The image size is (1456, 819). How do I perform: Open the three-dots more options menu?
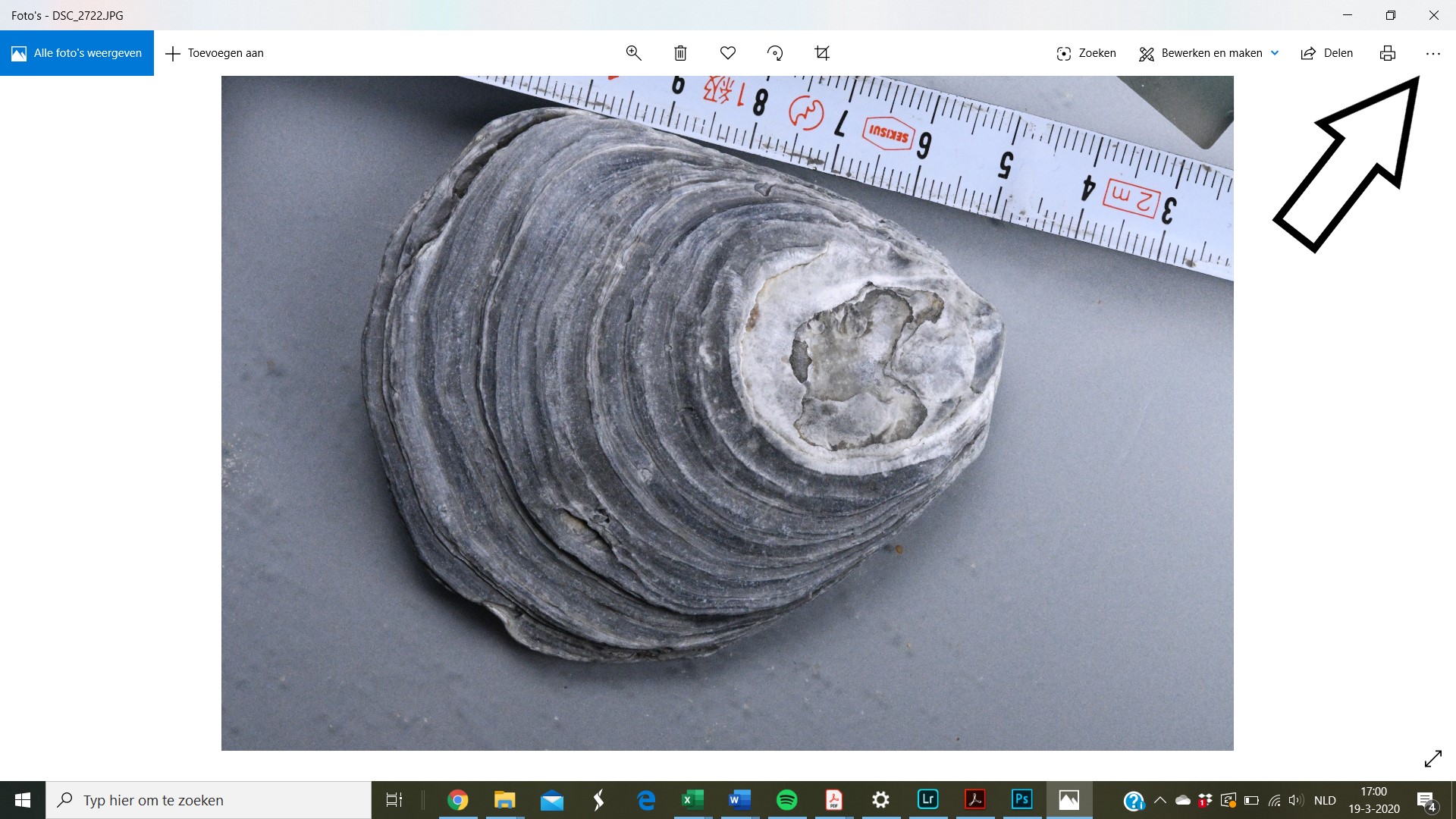click(x=1432, y=54)
